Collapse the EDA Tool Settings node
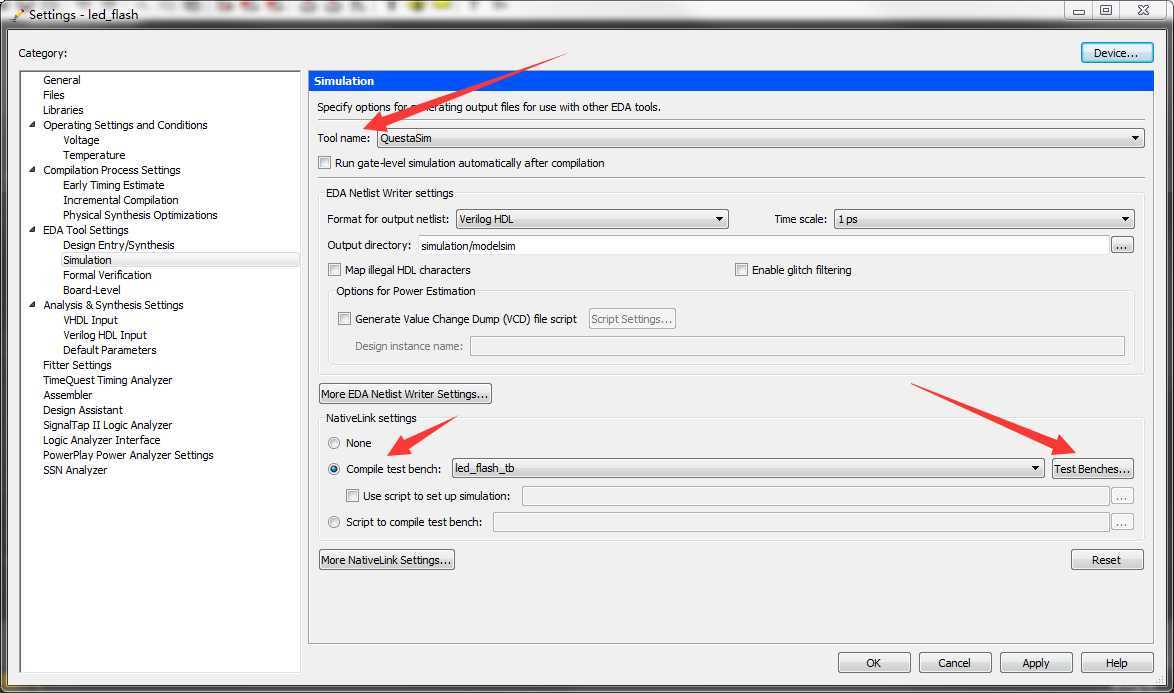The height and width of the screenshot is (693, 1174). (32, 230)
